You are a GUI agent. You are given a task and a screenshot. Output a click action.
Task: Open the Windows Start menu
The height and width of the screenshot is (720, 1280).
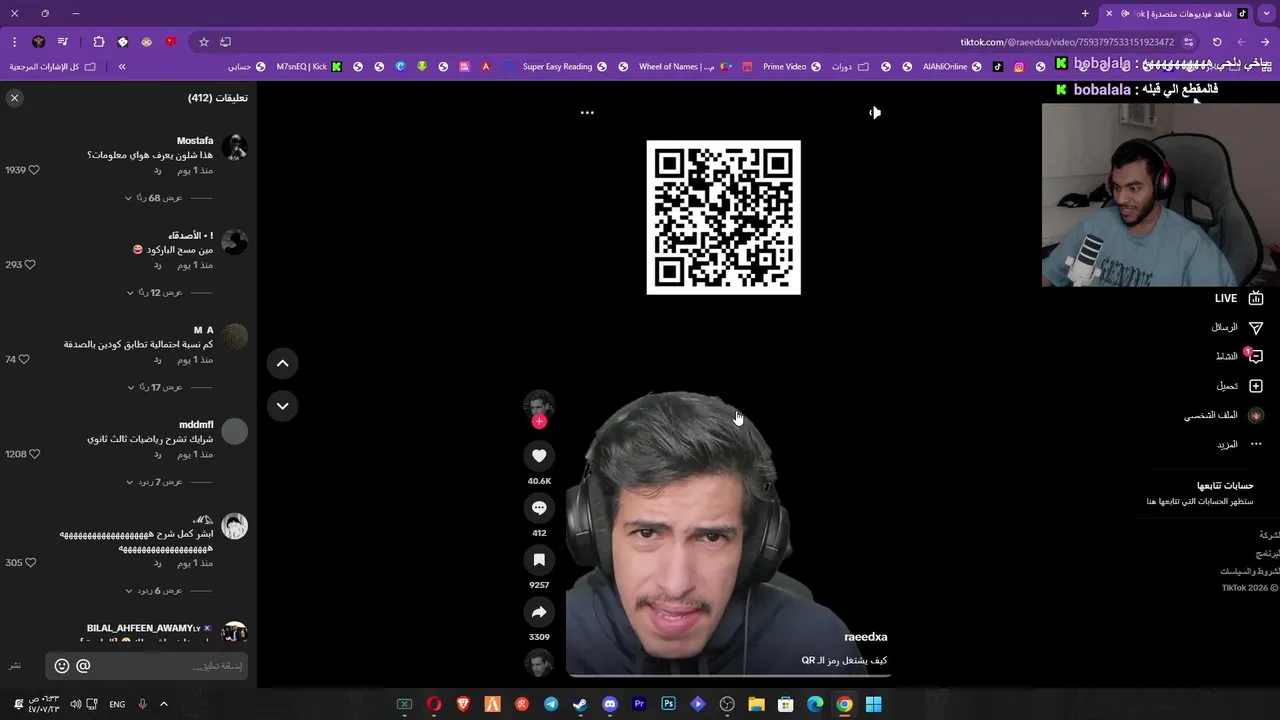[x=873, y=704]
